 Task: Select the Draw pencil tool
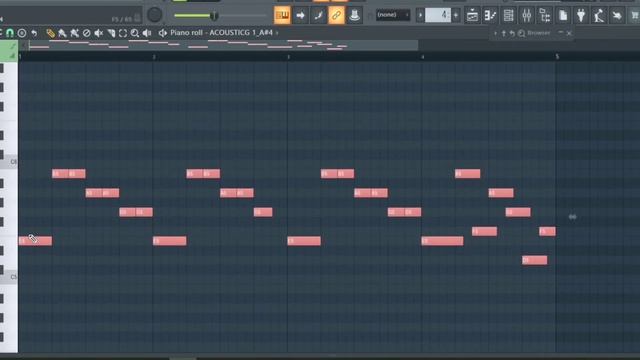pyautogui.click(x=50, y=33)
